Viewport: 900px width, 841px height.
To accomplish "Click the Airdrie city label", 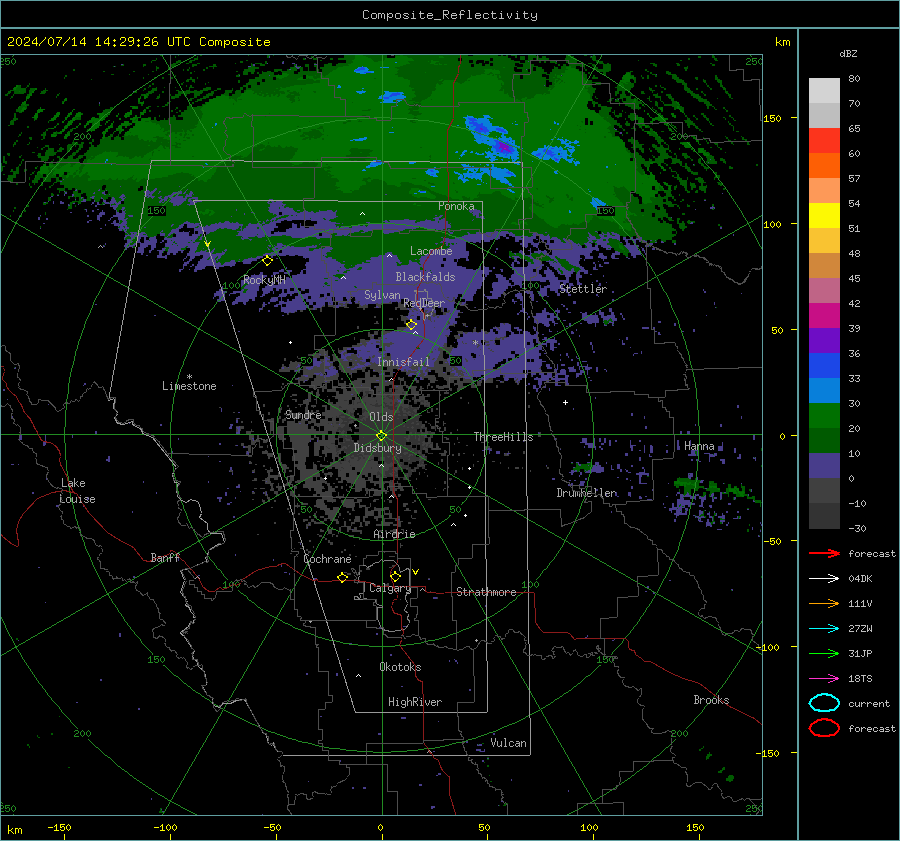I will point(394,534).
